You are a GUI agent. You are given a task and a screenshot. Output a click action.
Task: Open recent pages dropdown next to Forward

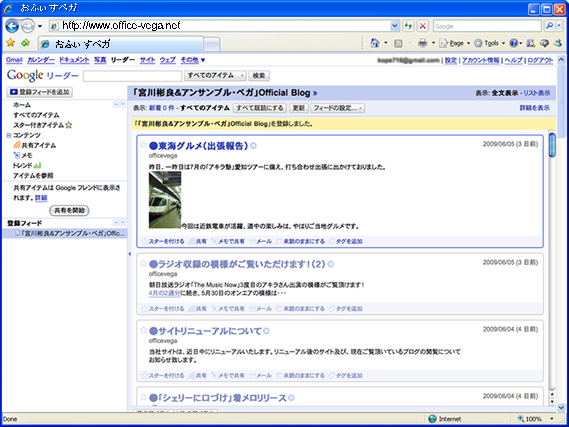40,26
